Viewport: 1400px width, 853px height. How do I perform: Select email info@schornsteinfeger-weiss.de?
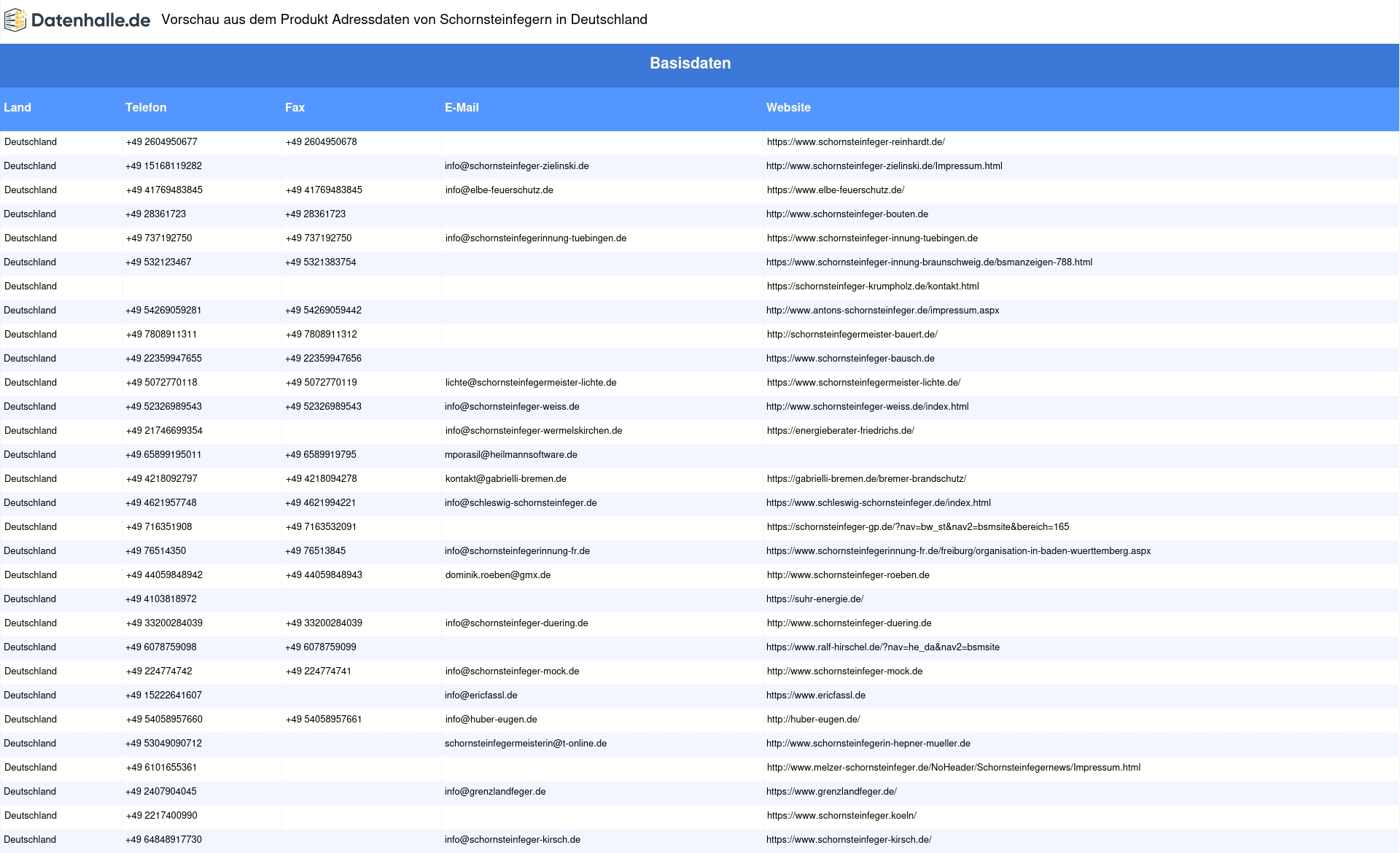[512, 407]
